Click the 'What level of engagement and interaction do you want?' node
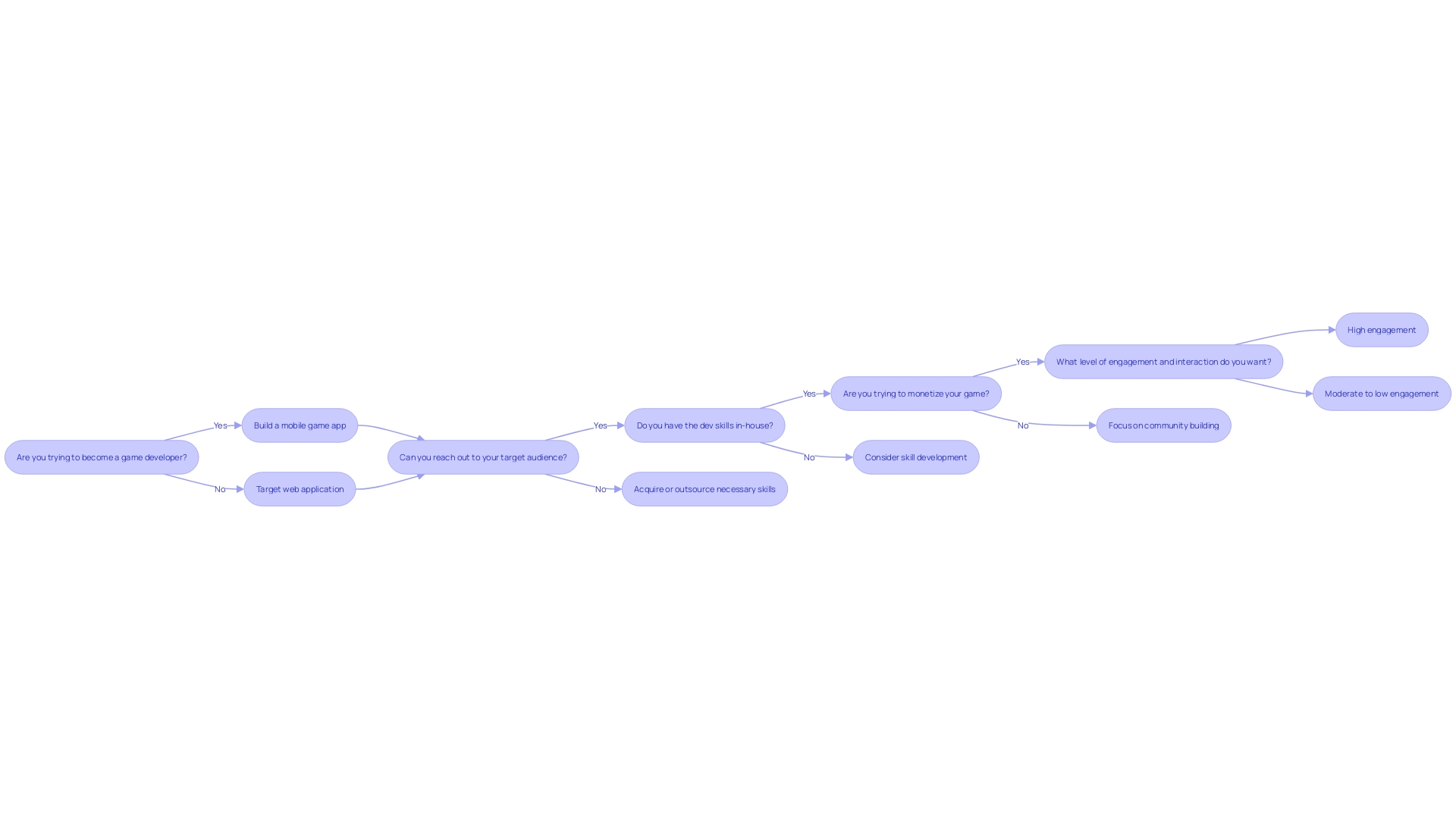Viewport: 1456px width, 819px height. [1163, 361]
